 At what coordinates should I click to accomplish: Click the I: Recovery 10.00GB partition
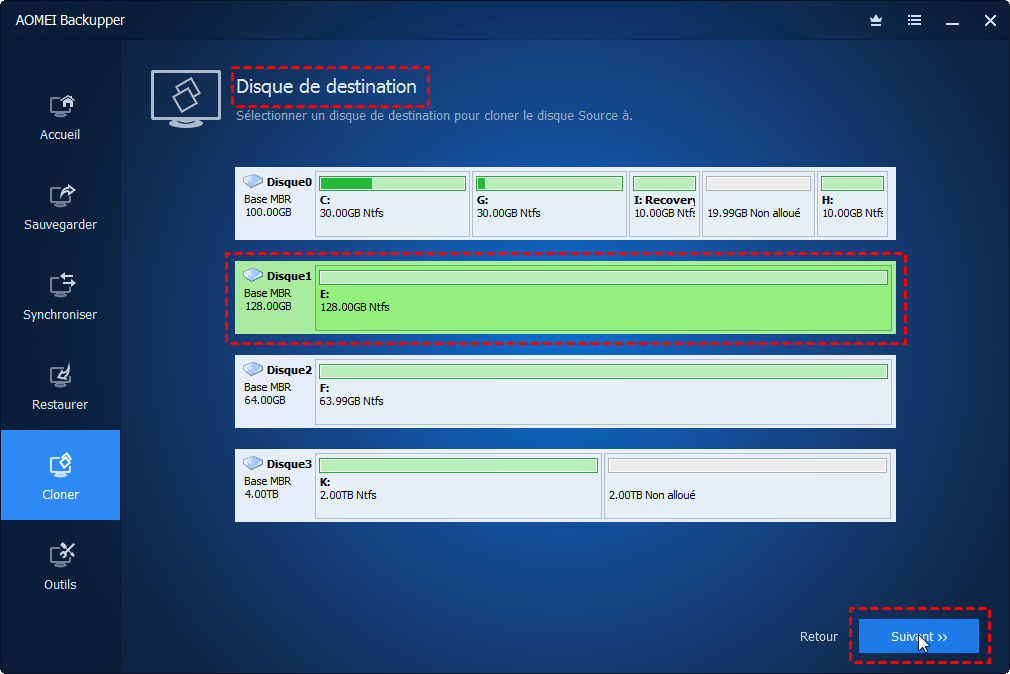pyautogui.click(x=664, y=204)
